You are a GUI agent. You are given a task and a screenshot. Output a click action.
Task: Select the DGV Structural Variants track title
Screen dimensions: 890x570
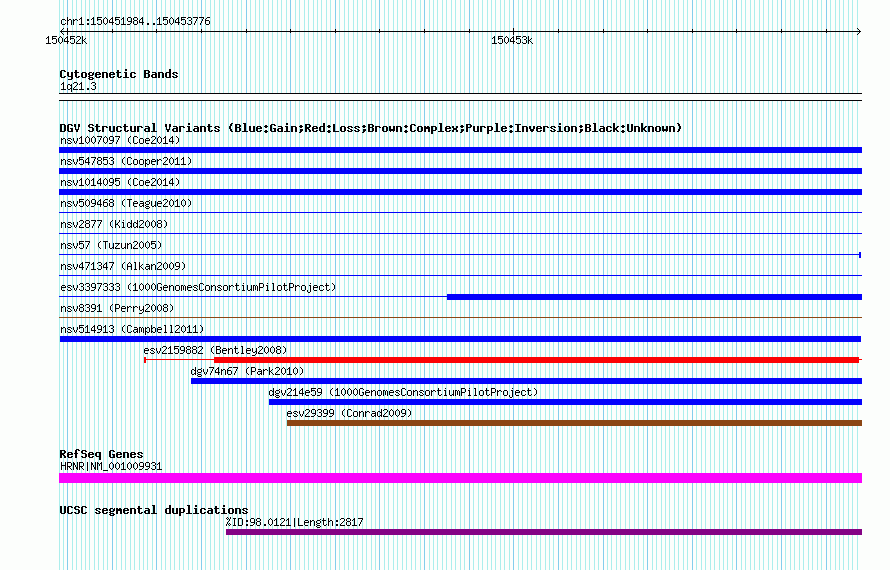[371, 128]
